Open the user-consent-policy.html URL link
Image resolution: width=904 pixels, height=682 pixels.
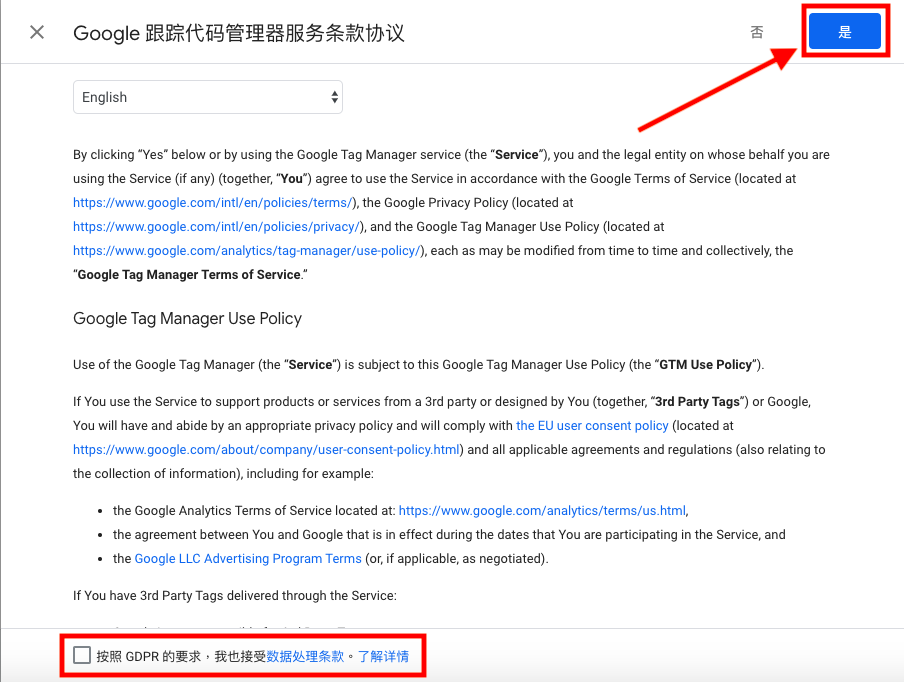[266, 450]
